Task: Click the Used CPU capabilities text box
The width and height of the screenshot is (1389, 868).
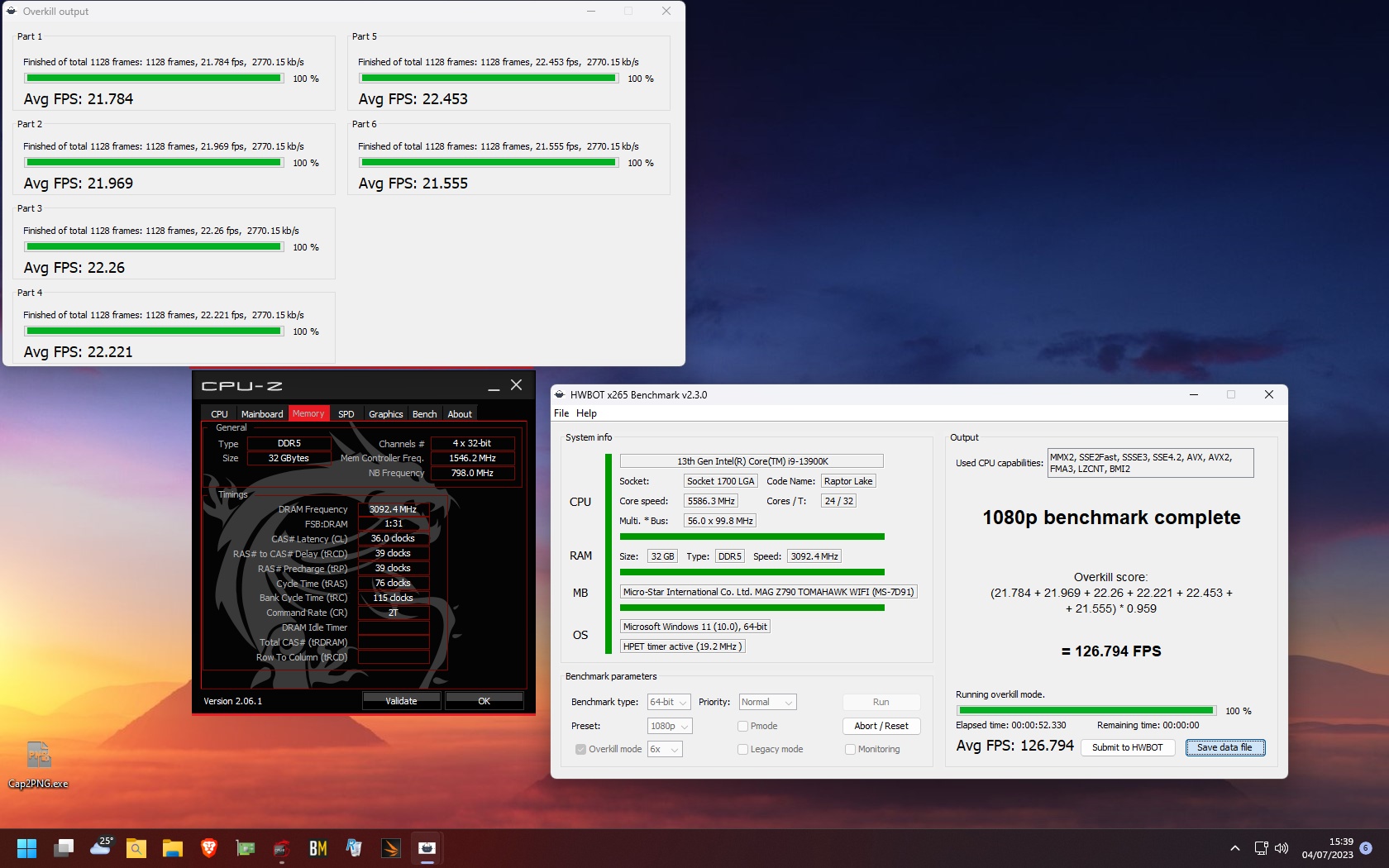Action: (x=1150, y=463)
